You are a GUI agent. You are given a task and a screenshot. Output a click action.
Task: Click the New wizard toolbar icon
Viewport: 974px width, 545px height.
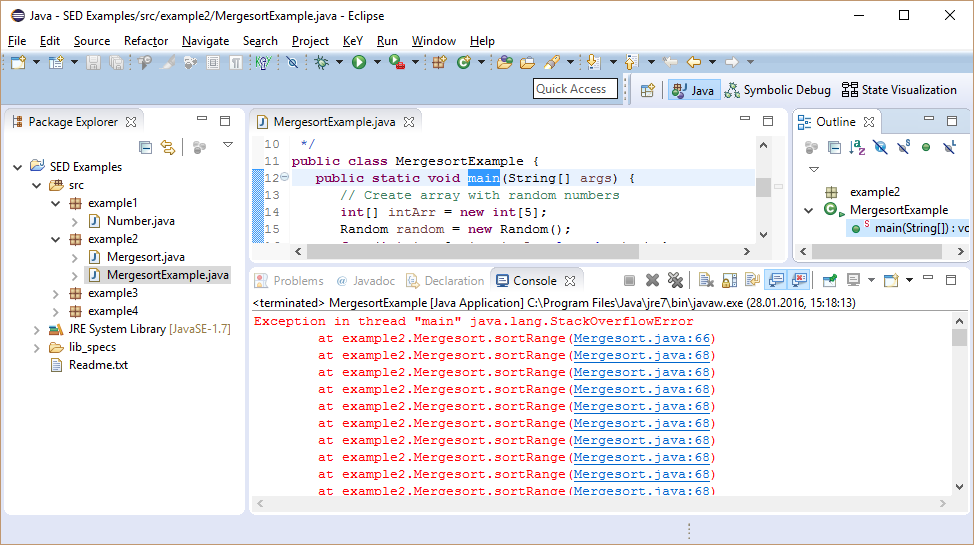pos(19,62)
